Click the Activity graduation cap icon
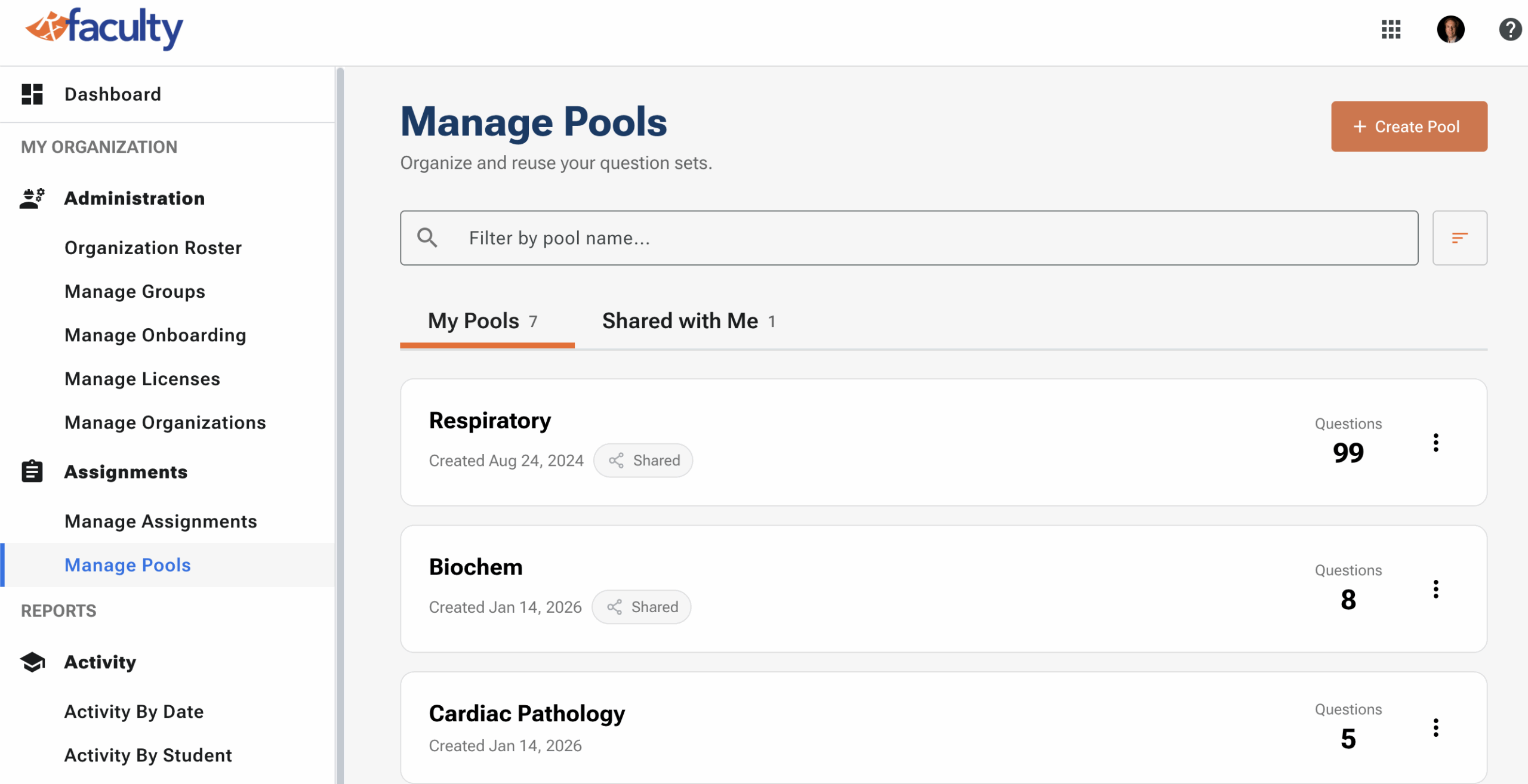This screenshot has height=784, width=1528. tap(32, 662)
